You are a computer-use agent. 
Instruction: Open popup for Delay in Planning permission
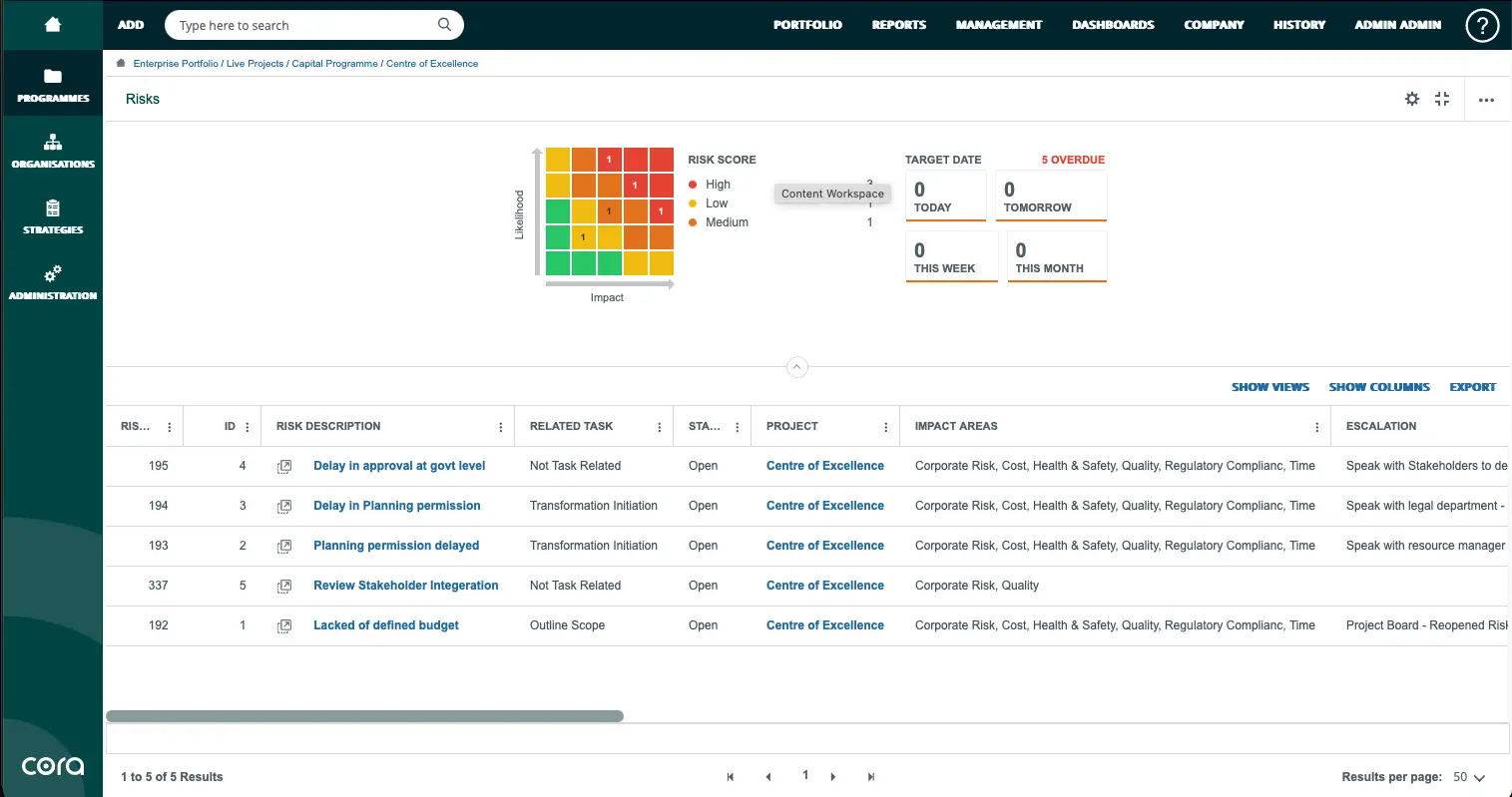284,506
